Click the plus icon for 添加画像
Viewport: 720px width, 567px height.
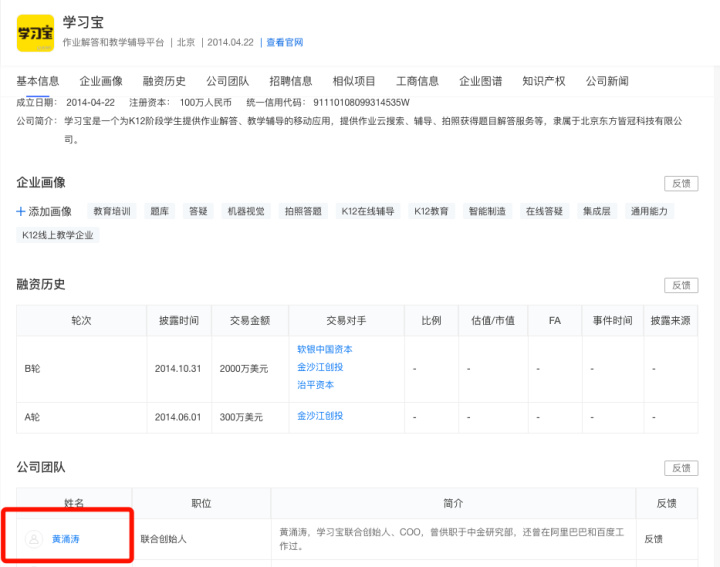[20, 211]
